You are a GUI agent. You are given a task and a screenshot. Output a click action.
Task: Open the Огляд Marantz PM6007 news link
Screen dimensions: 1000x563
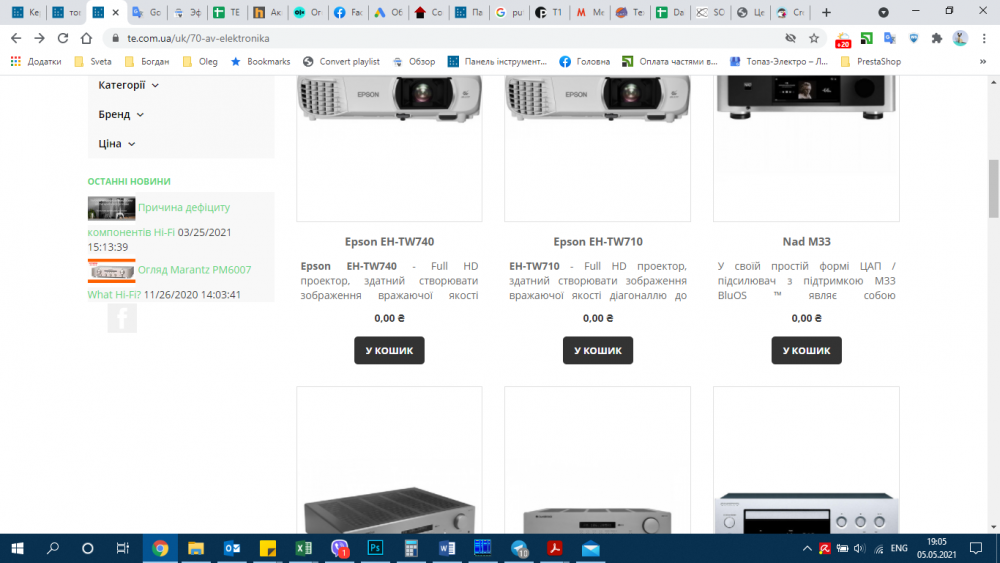[195, 270]
